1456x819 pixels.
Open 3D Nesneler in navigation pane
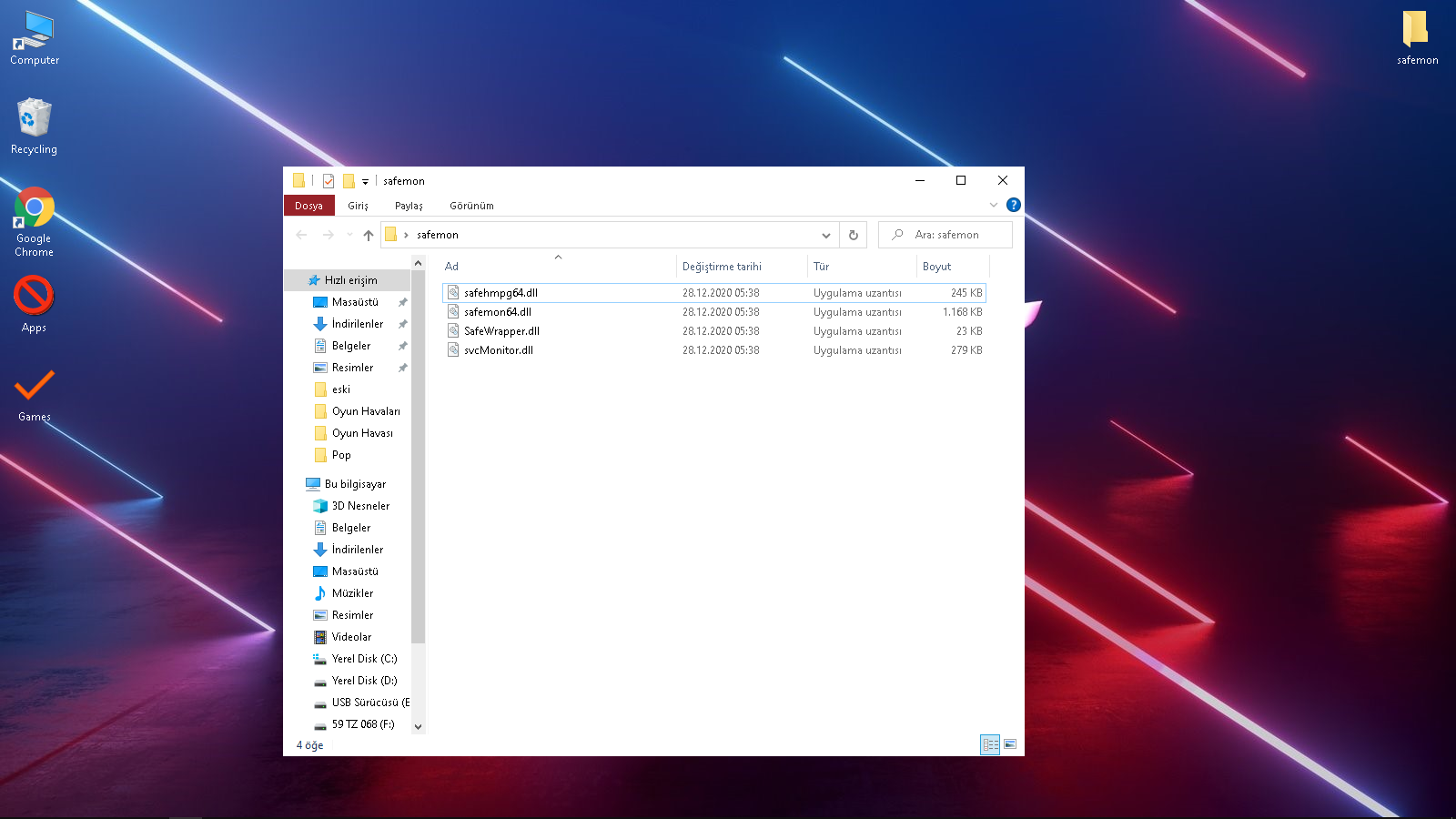pyautogui.click(x=360, y=506)
